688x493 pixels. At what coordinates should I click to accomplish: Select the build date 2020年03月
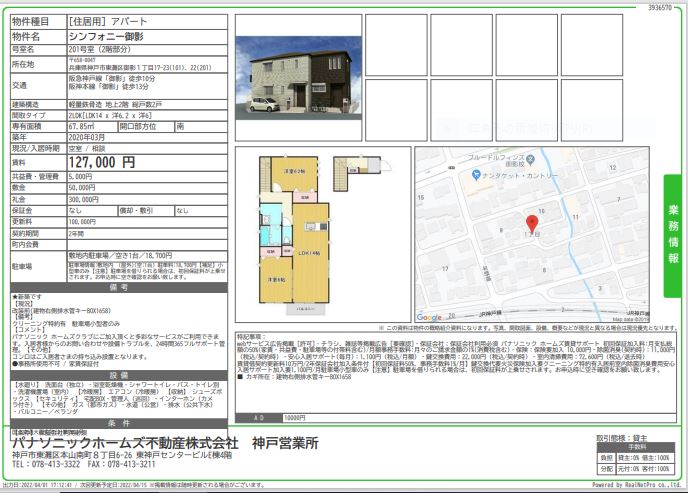tap(86, 137)
